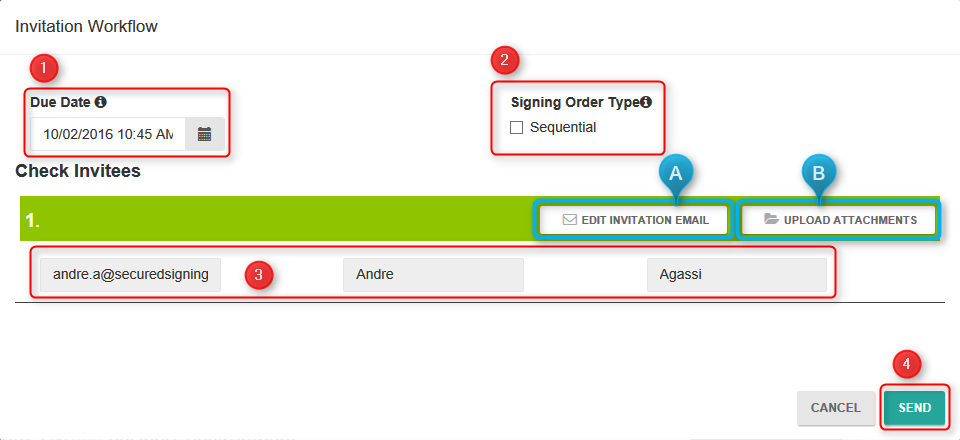Click the info icon beside Due Date
The image size is (960, 440).
[101, 102]
